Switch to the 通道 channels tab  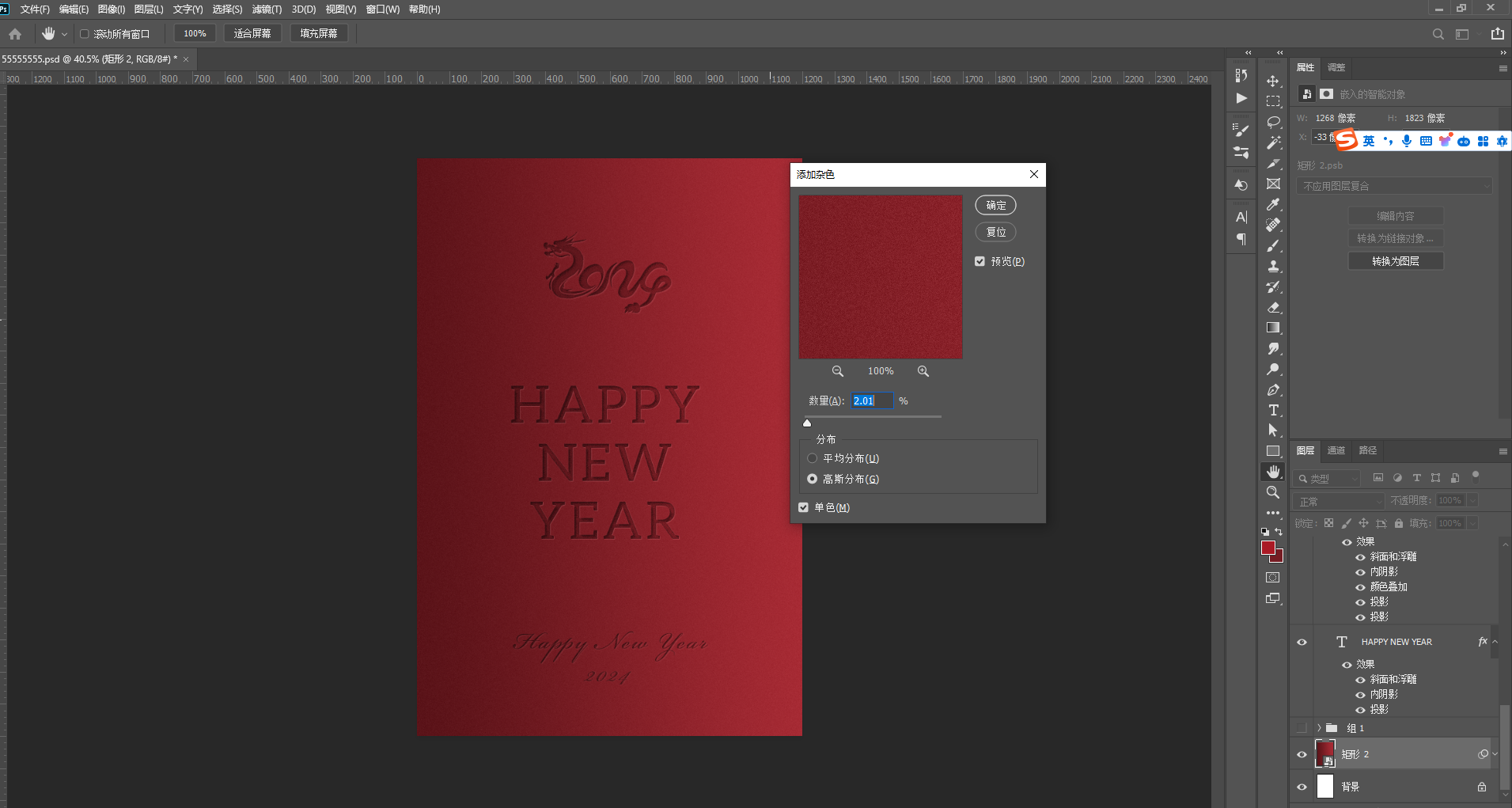pos(1336,450)
